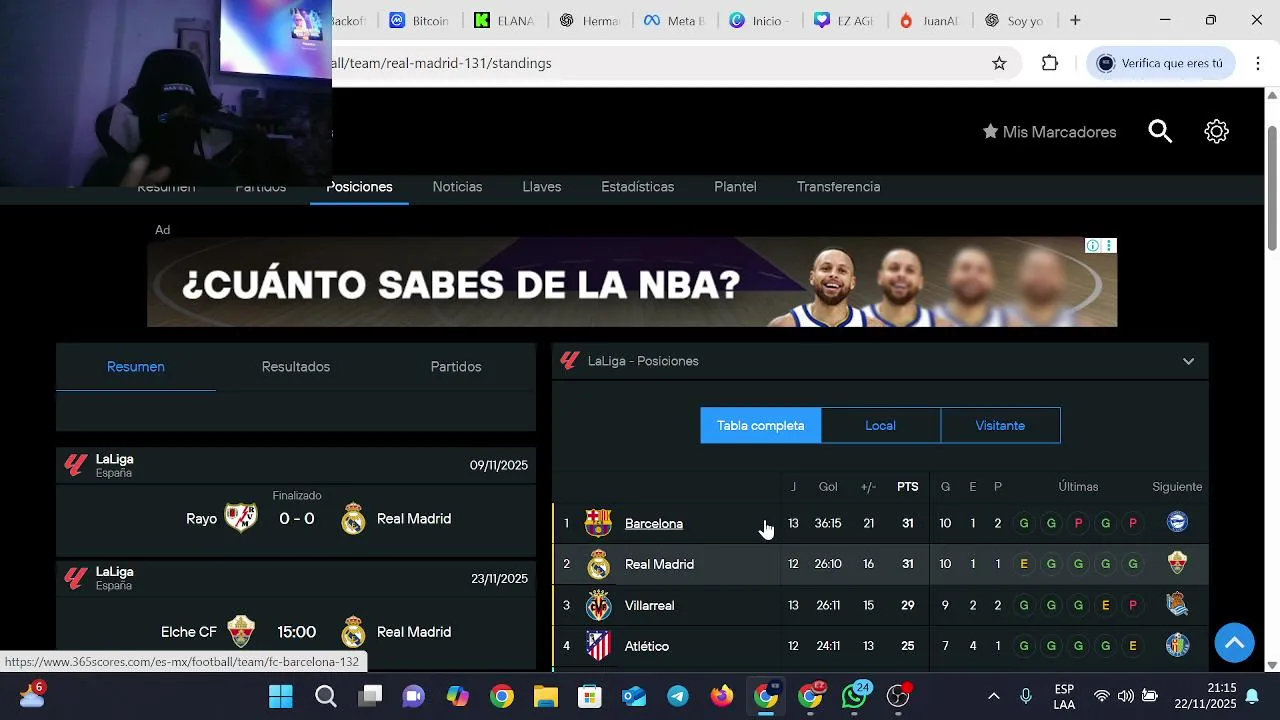Switch to the ELANA browser tab
Image resolution: width=1280 pixels, height=720 pixels.
point(504,20)
